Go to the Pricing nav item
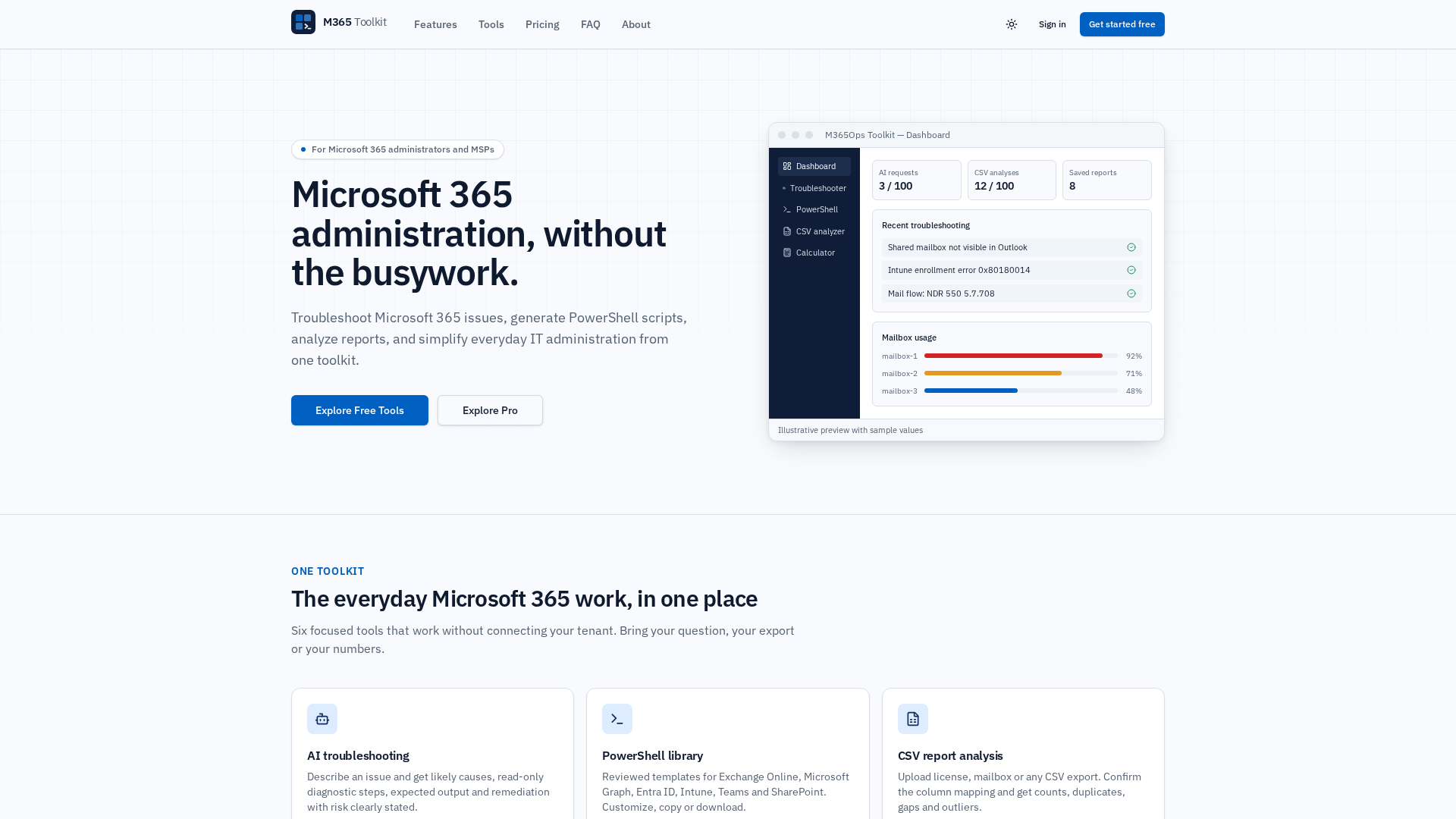Screen dimensions: 1456x819 [542, 24]
